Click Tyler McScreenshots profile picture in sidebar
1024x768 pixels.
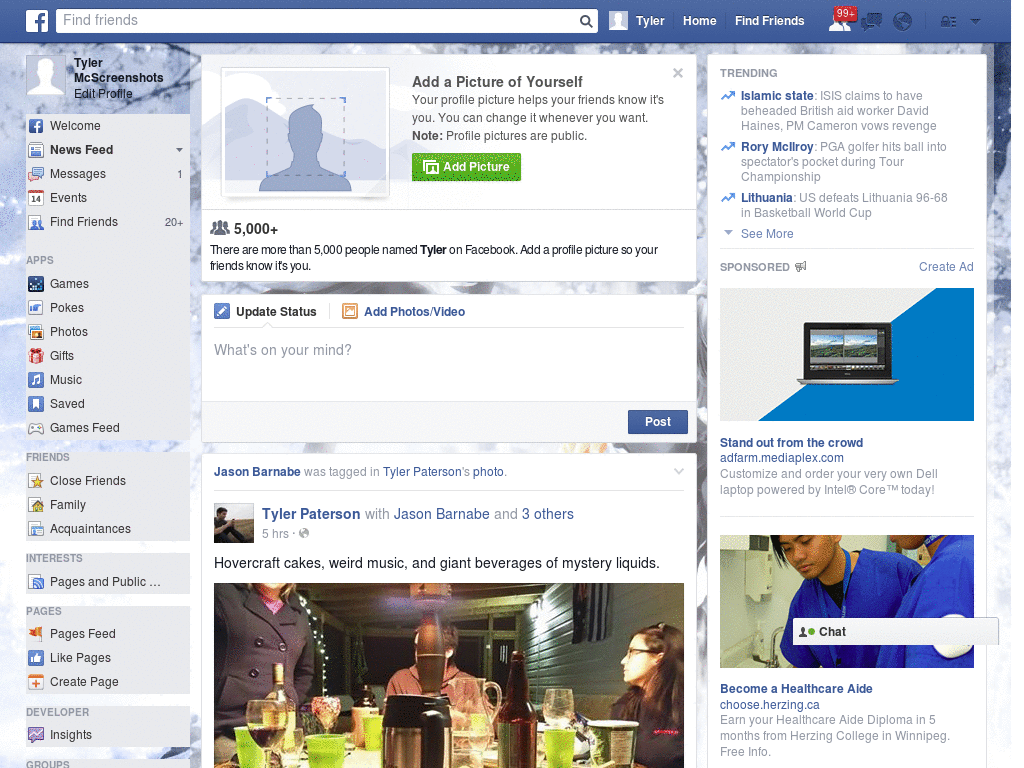click(46, 75)
